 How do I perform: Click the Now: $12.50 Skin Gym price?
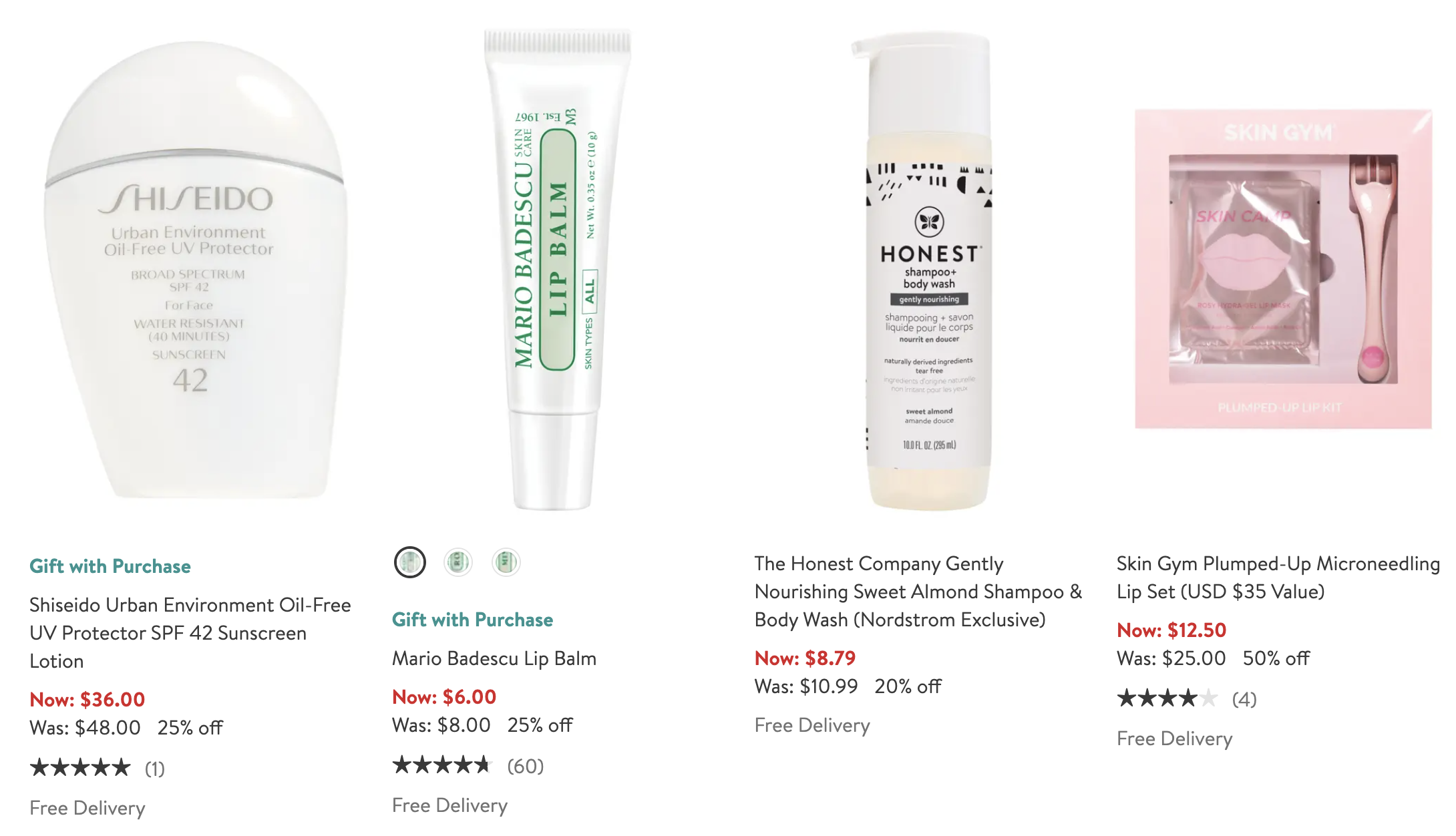(x=1171, y=630)
